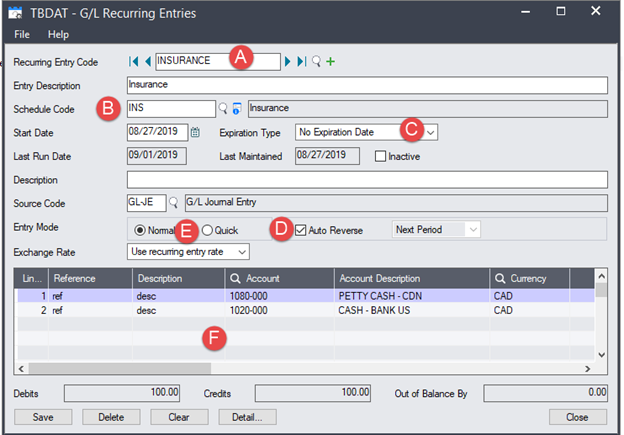Click the Recurring Entry Code field INSURANCE
This screenshot has height=435, width=624.
[x=218, y=61]
